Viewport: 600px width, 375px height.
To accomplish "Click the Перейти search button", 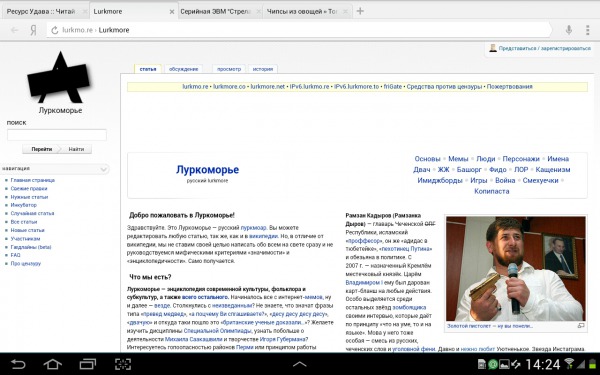I will pyautogui.click(x=41, y=149).
